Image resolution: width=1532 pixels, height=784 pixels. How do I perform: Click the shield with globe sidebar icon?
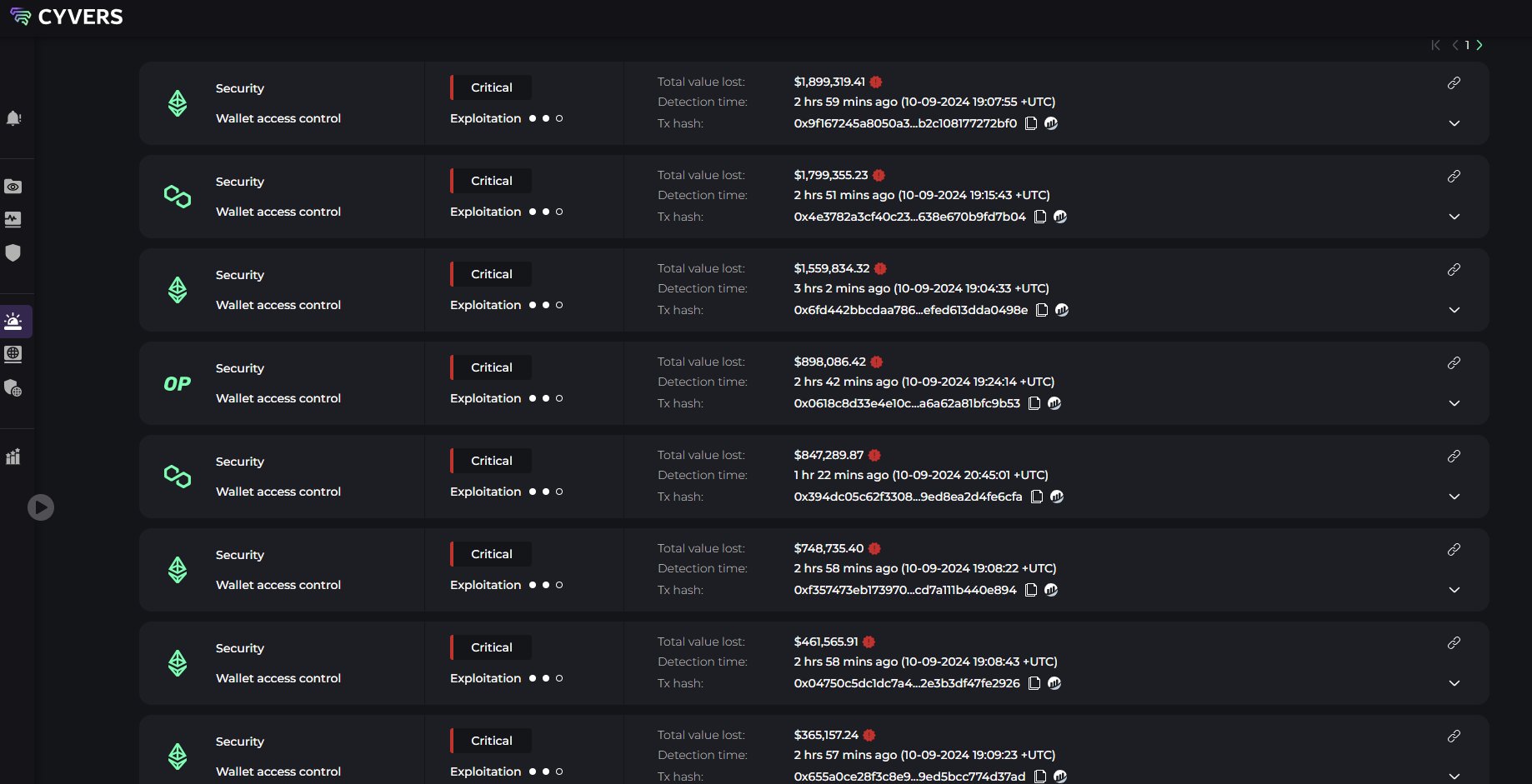13,388
